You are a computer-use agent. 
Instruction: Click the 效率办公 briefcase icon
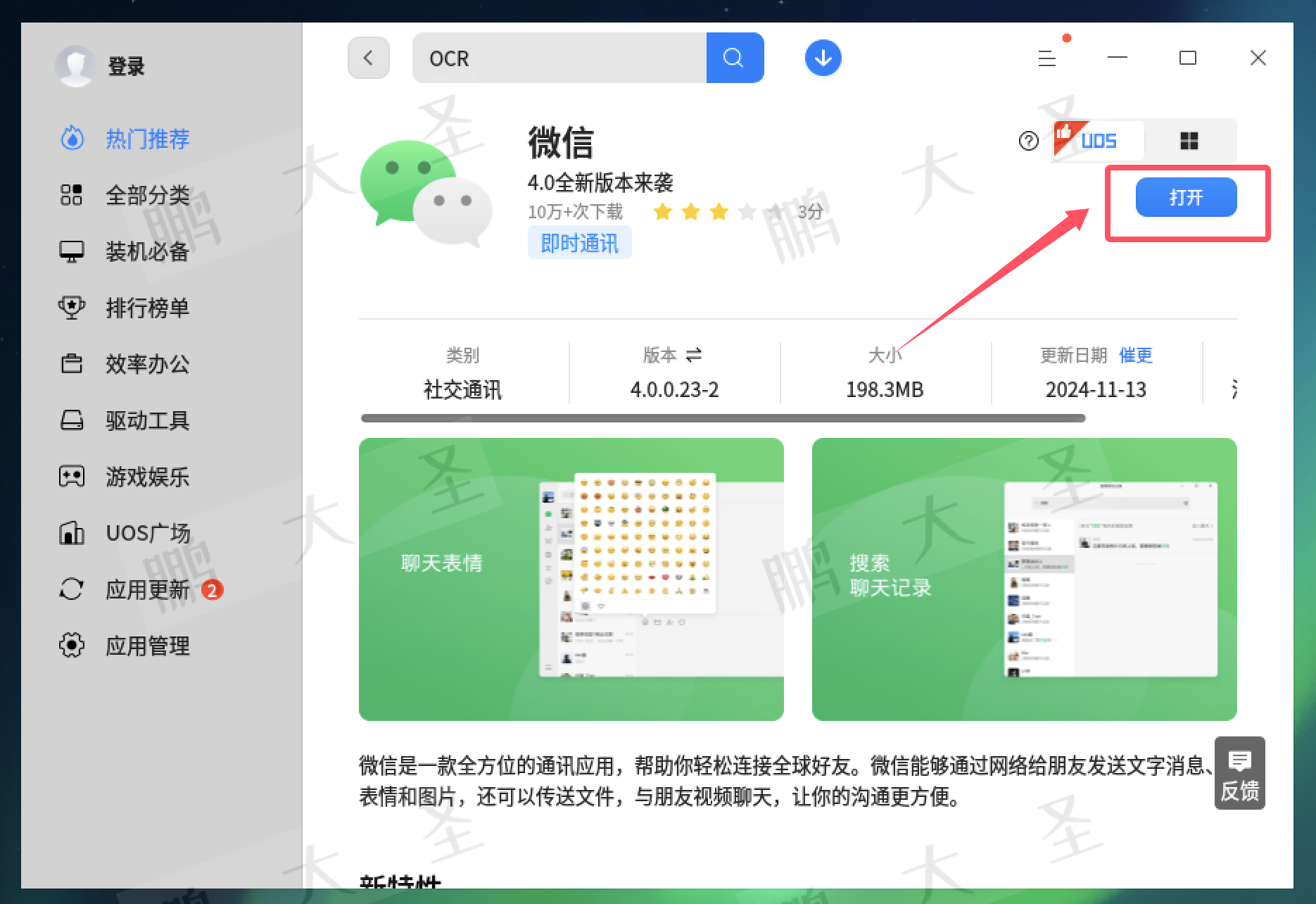point(72,364)
